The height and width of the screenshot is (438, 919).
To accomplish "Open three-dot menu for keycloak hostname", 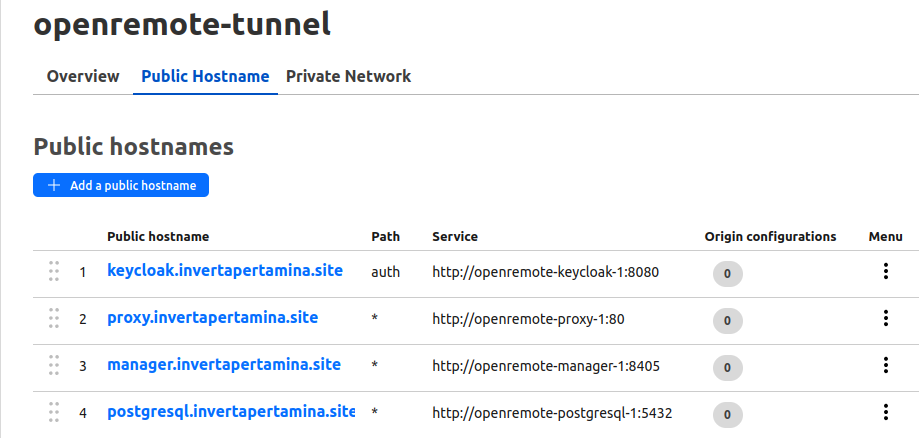I will click(885, 271).
